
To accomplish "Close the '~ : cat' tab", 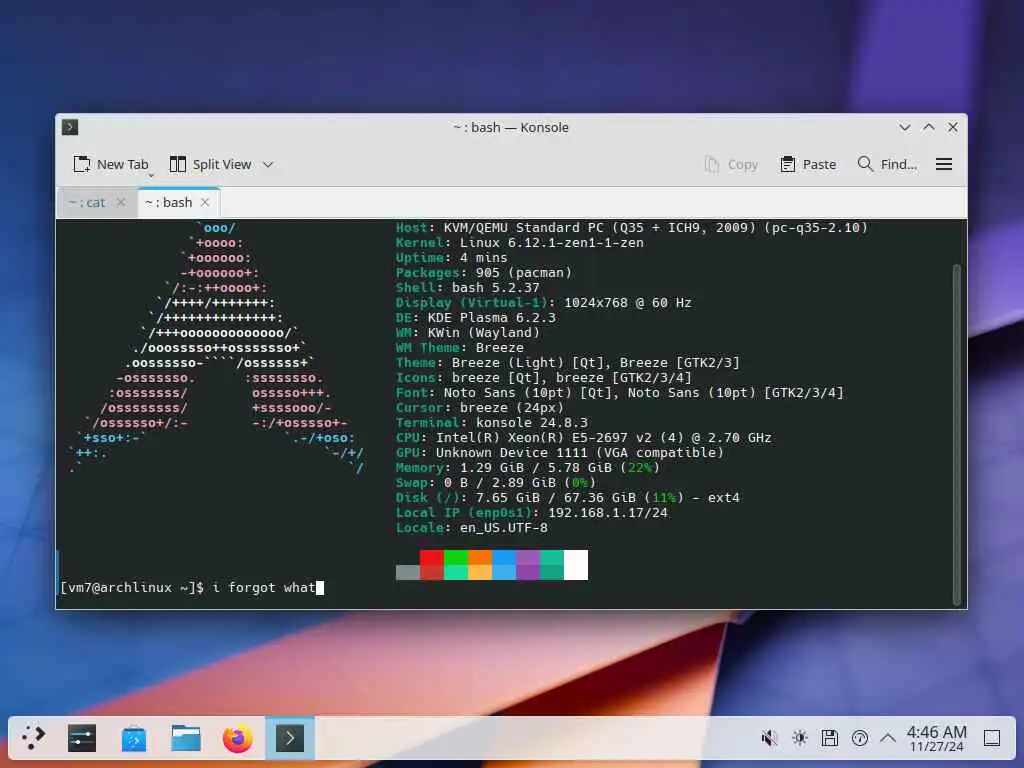I will (121, 202).
